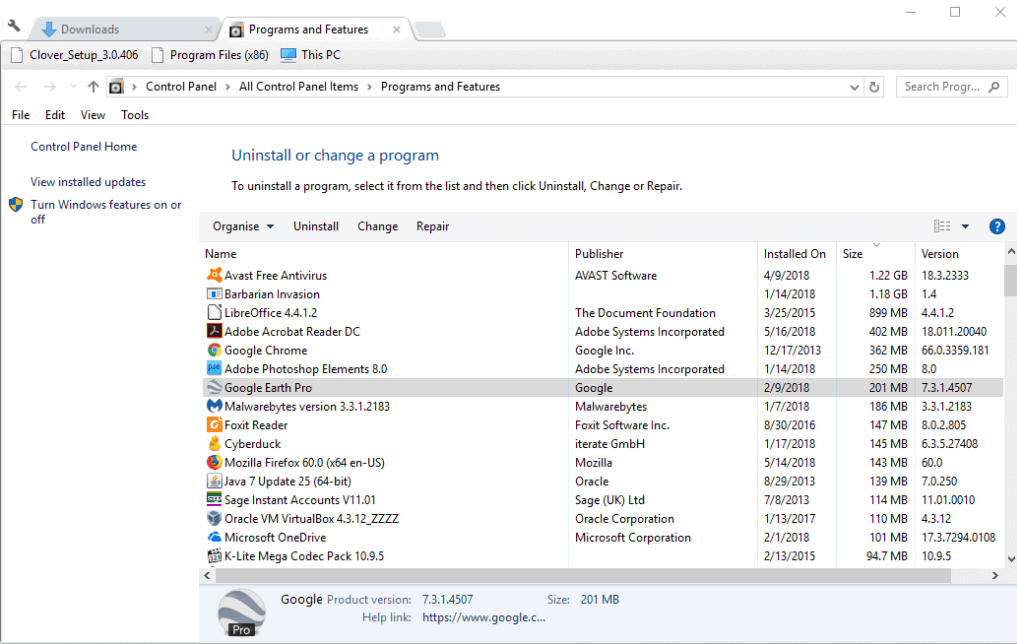The height and width of the screenshot is (644, 1017).
Task: Click the Uninstall button
Action: click(x=316, y=226)
